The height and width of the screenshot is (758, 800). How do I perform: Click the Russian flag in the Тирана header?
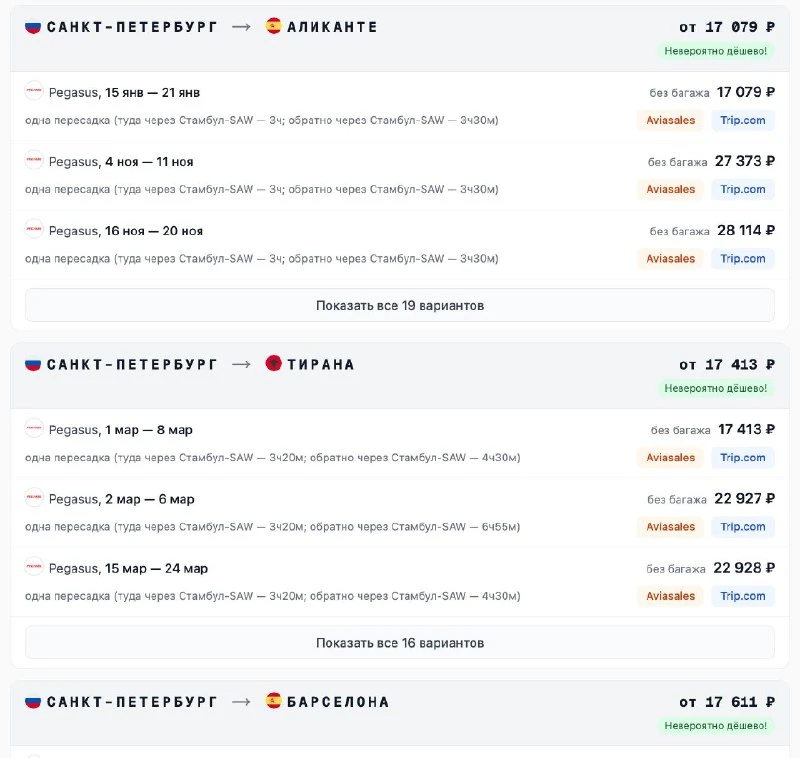[33, 364]
